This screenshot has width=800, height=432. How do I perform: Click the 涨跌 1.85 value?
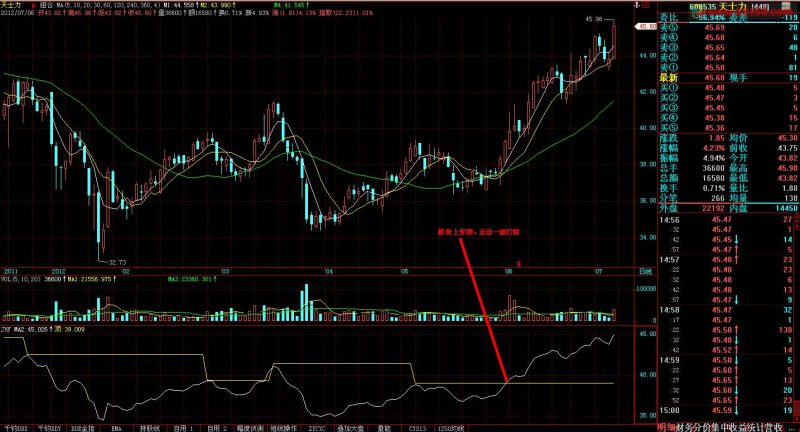coord(716,138)
